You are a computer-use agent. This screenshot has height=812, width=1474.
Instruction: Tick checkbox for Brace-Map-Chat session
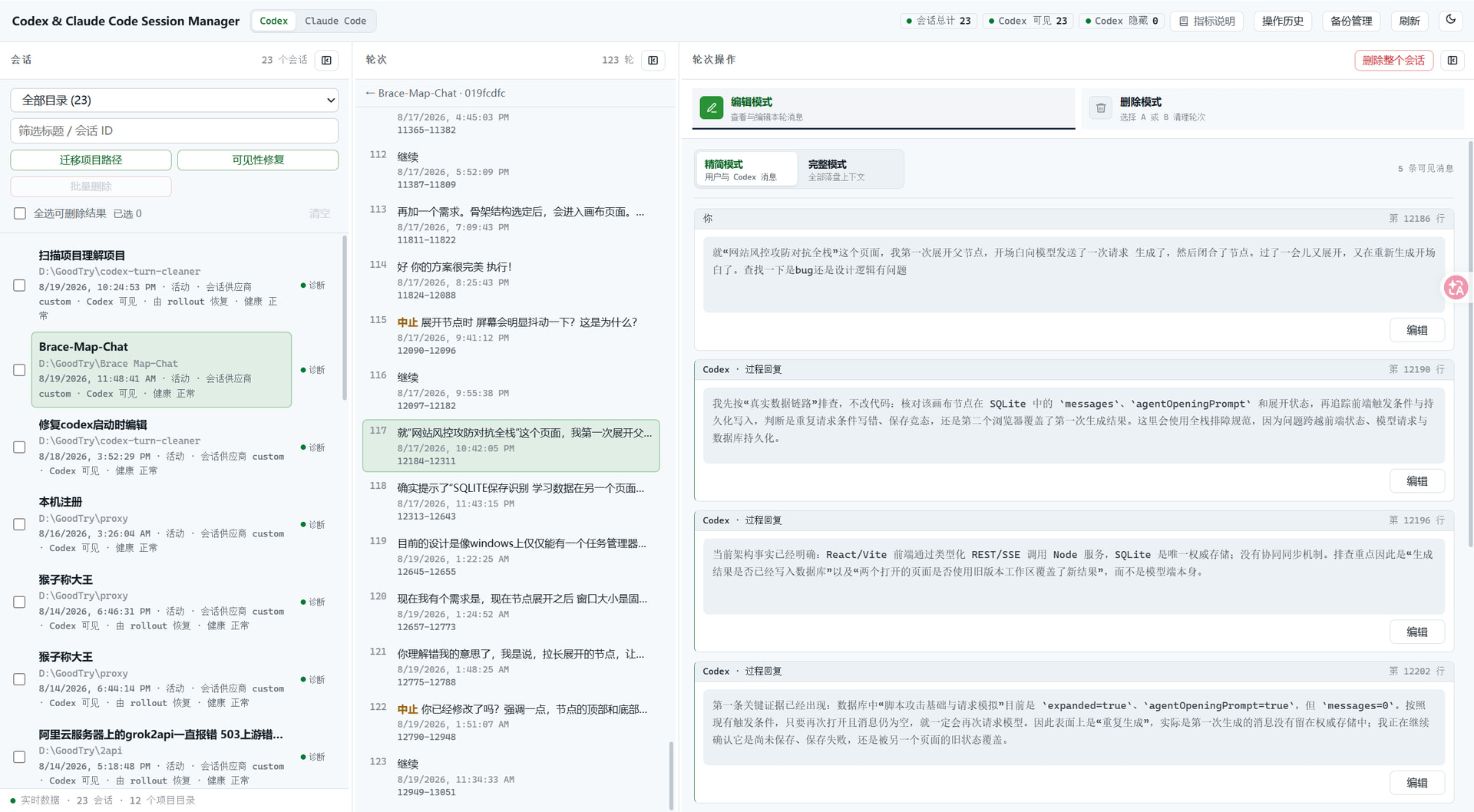20,370
